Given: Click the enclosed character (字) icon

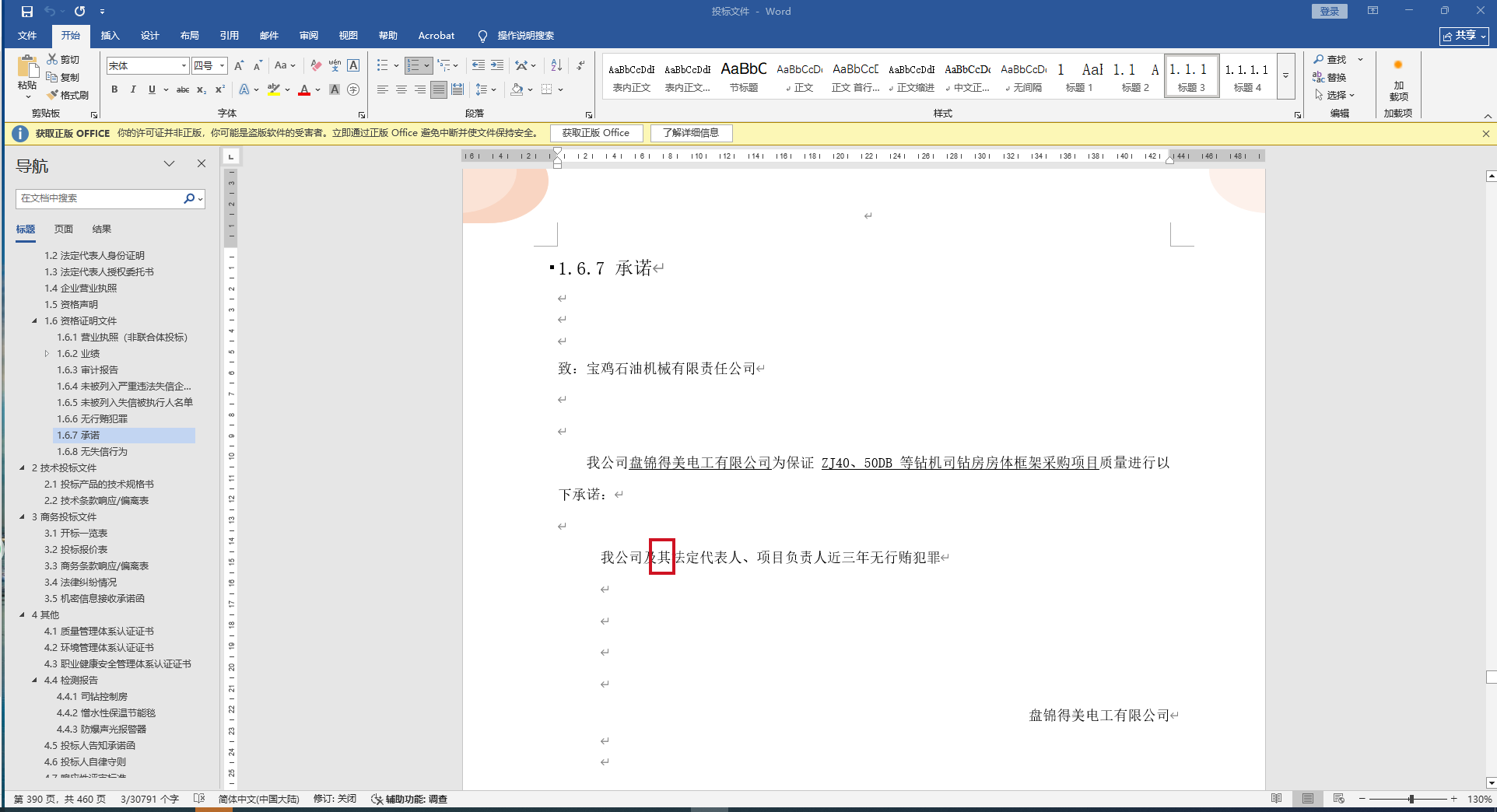Looking at the screenshot, I should pyautogui.click(x=353, y=89).
